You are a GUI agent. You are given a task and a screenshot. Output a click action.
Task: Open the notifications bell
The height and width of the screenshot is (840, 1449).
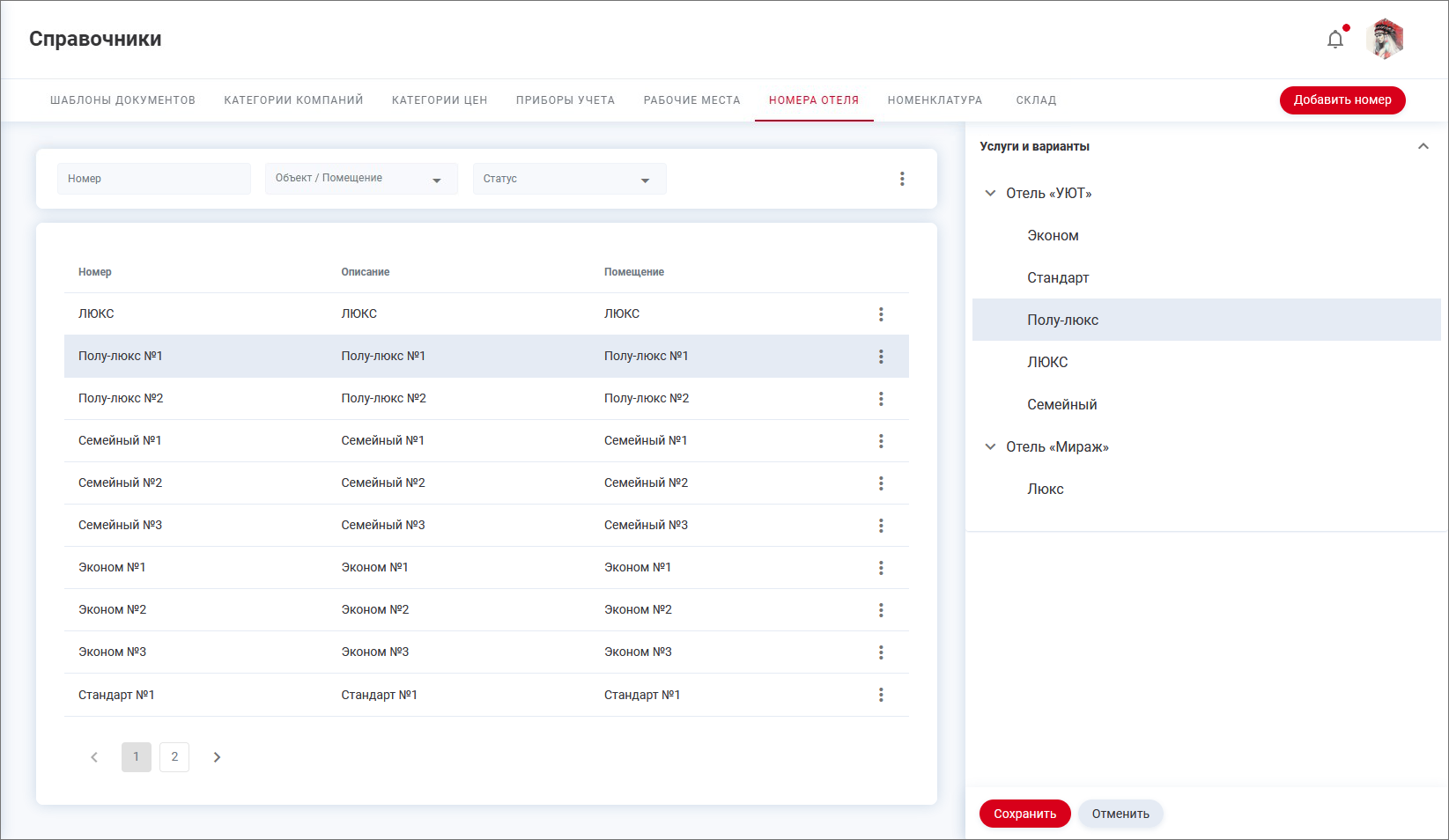pos(1335,40)
